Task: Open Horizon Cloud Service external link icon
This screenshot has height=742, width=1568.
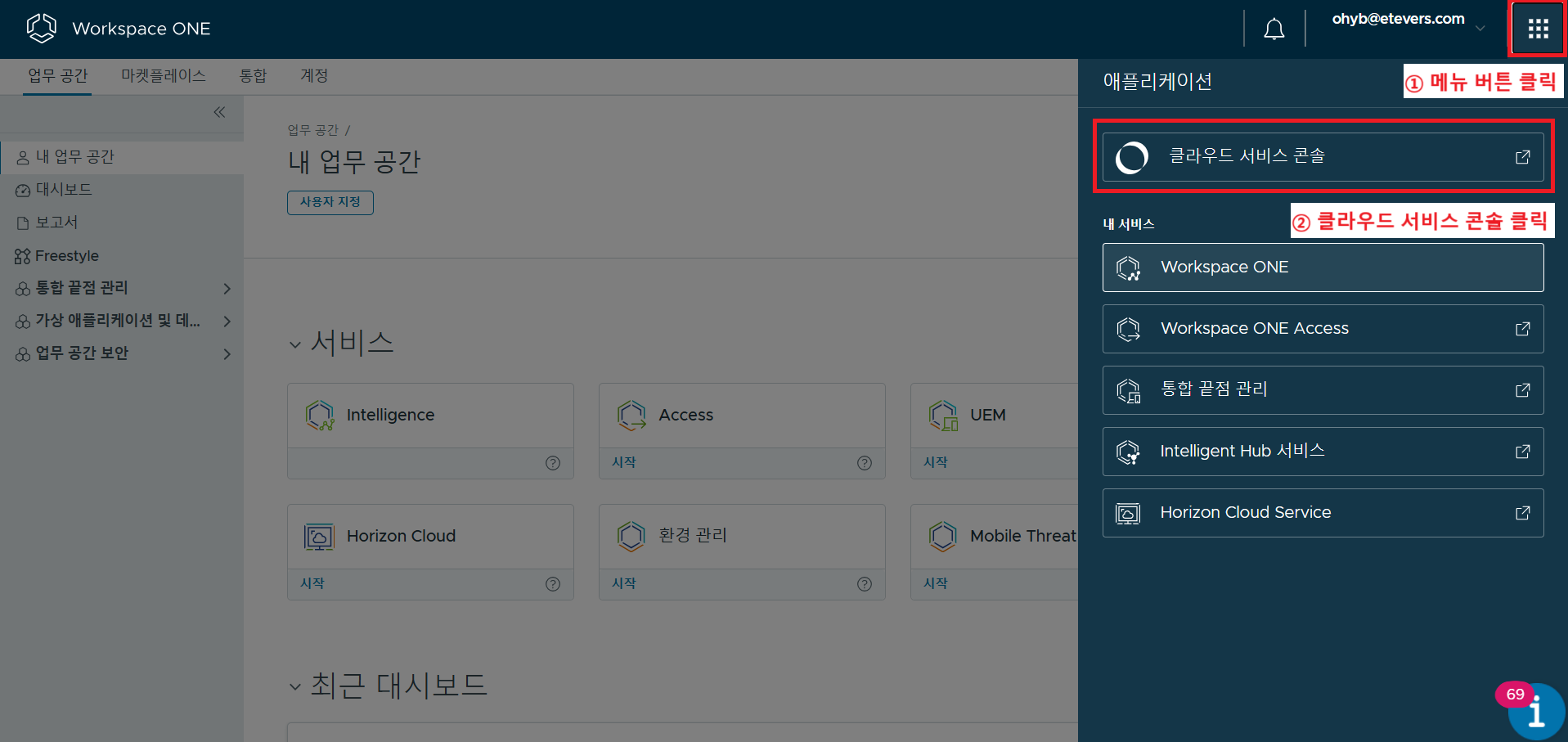Action: tap(1522, 512)
